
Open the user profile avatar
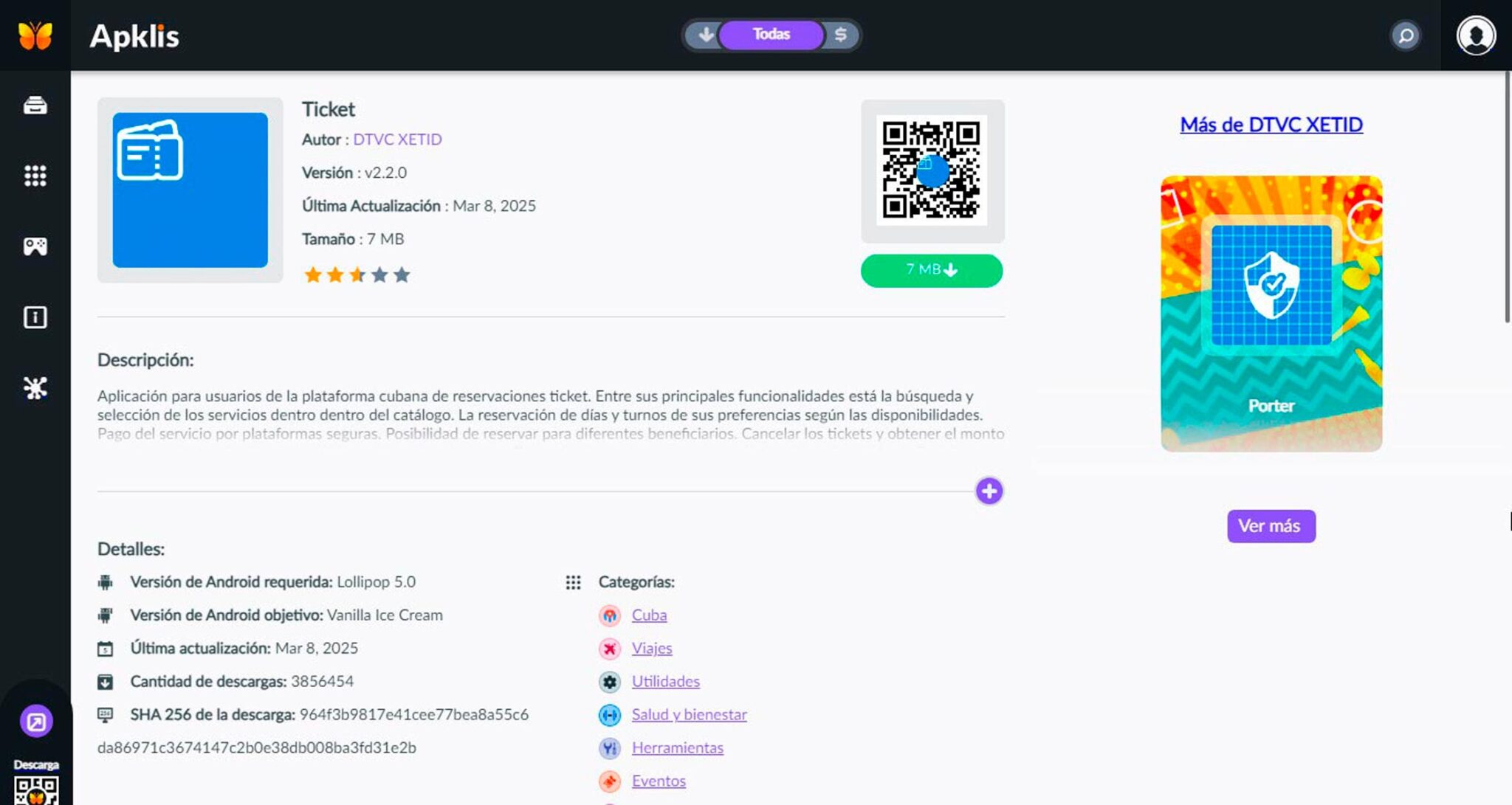(x=1476, y=35)
